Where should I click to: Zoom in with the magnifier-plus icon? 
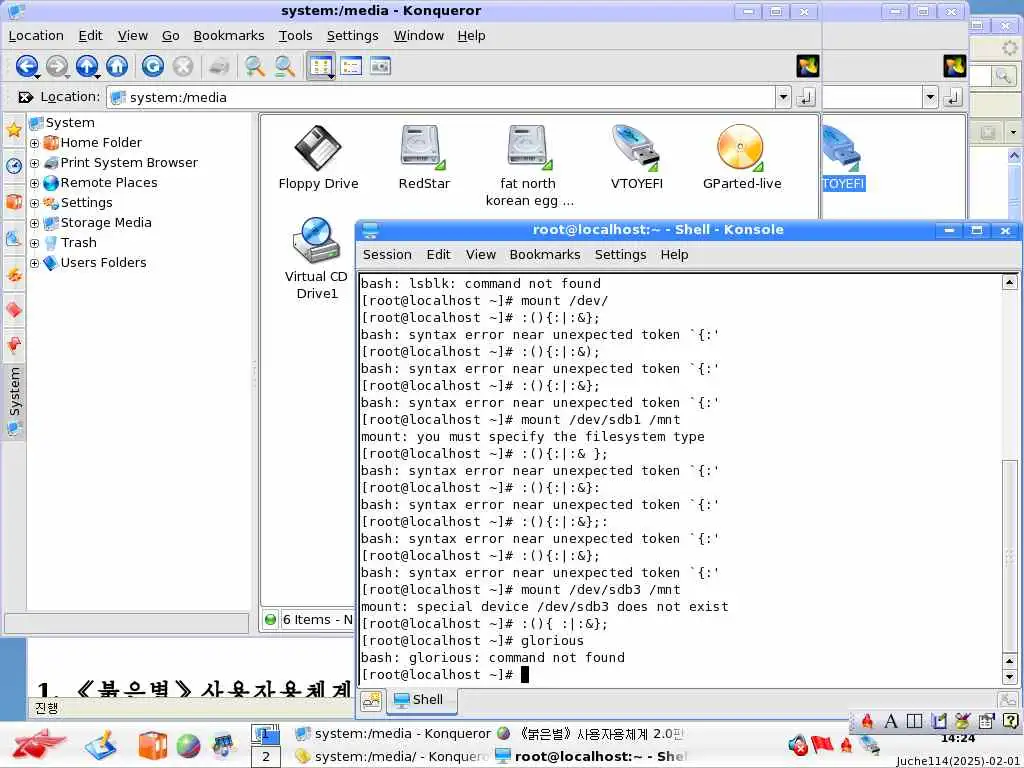pos(254,66)
